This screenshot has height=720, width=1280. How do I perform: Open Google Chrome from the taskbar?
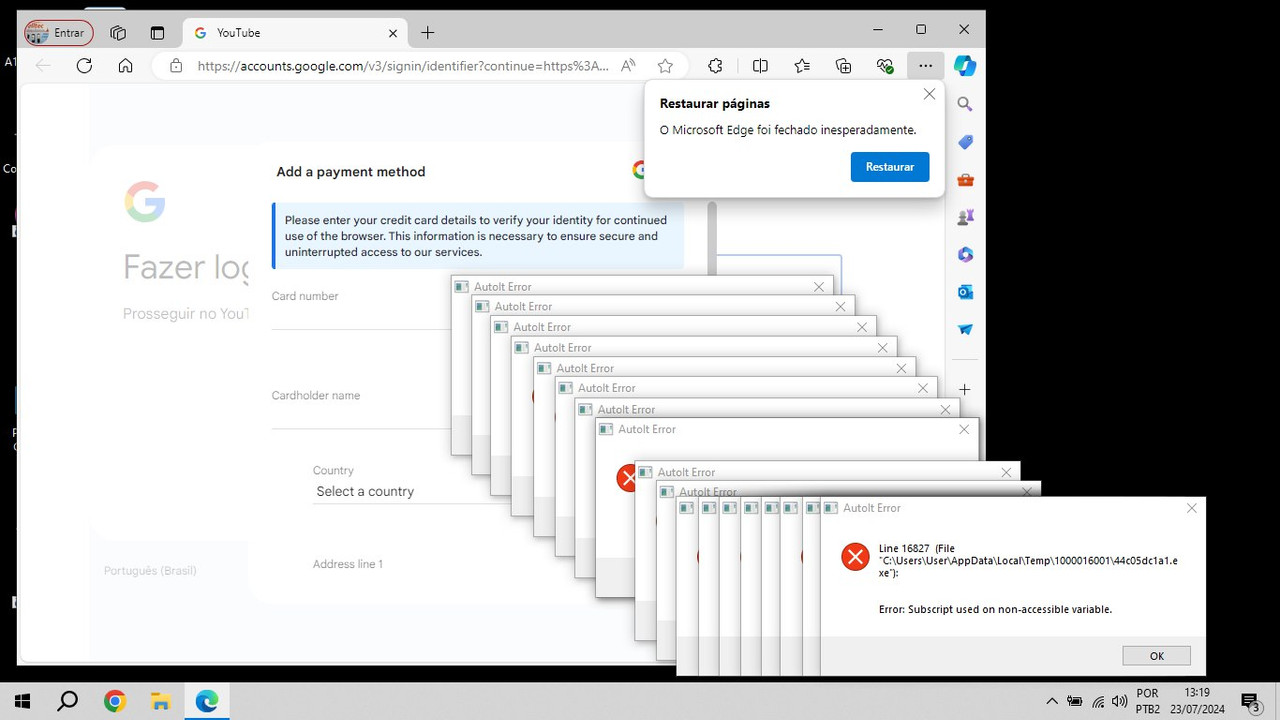(115, 701)
